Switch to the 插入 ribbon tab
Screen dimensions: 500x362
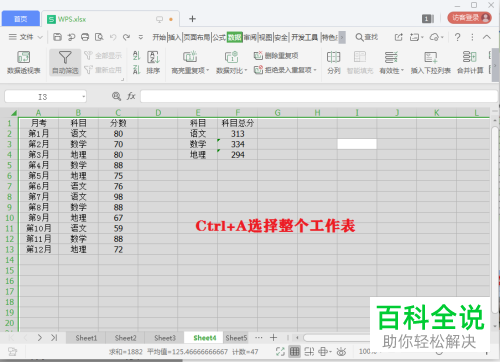[174, 37]
